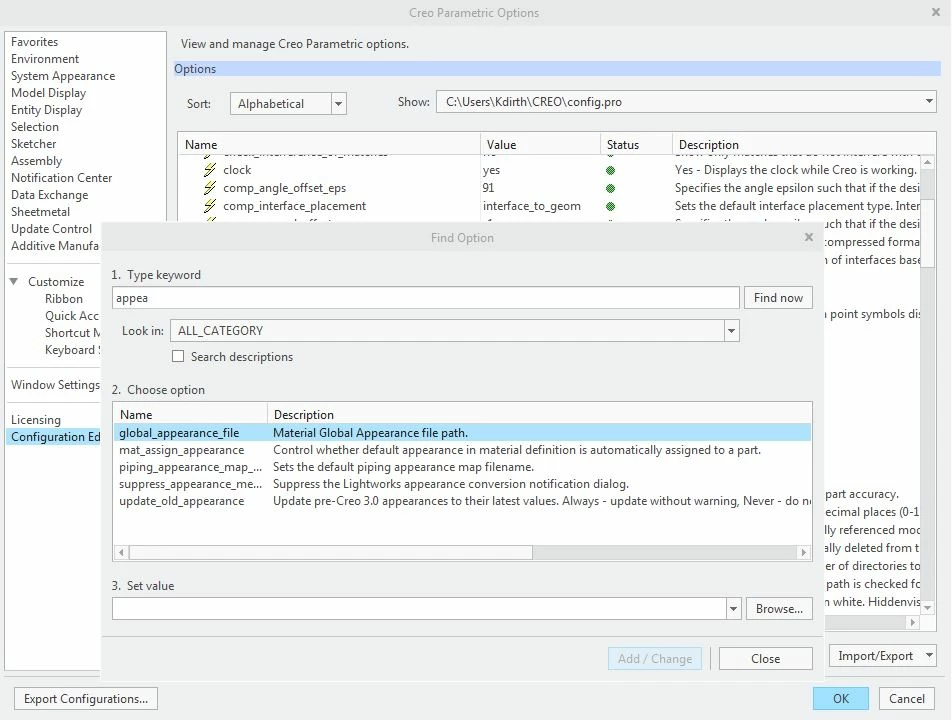Image resolution: width=952 pixels, height=720 pixels.
Task: Close the Find Option dialog with X
Action: 809,237
